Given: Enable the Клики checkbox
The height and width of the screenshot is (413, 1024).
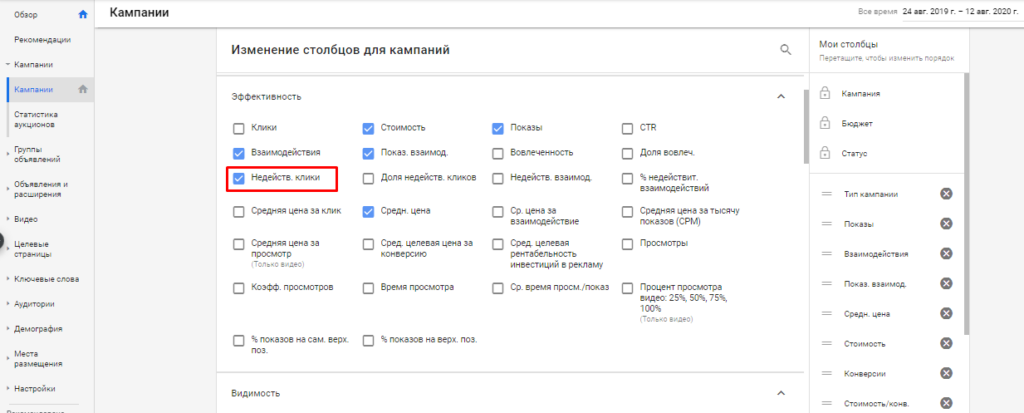Looking at the screenshot, I should pos(238,128).
